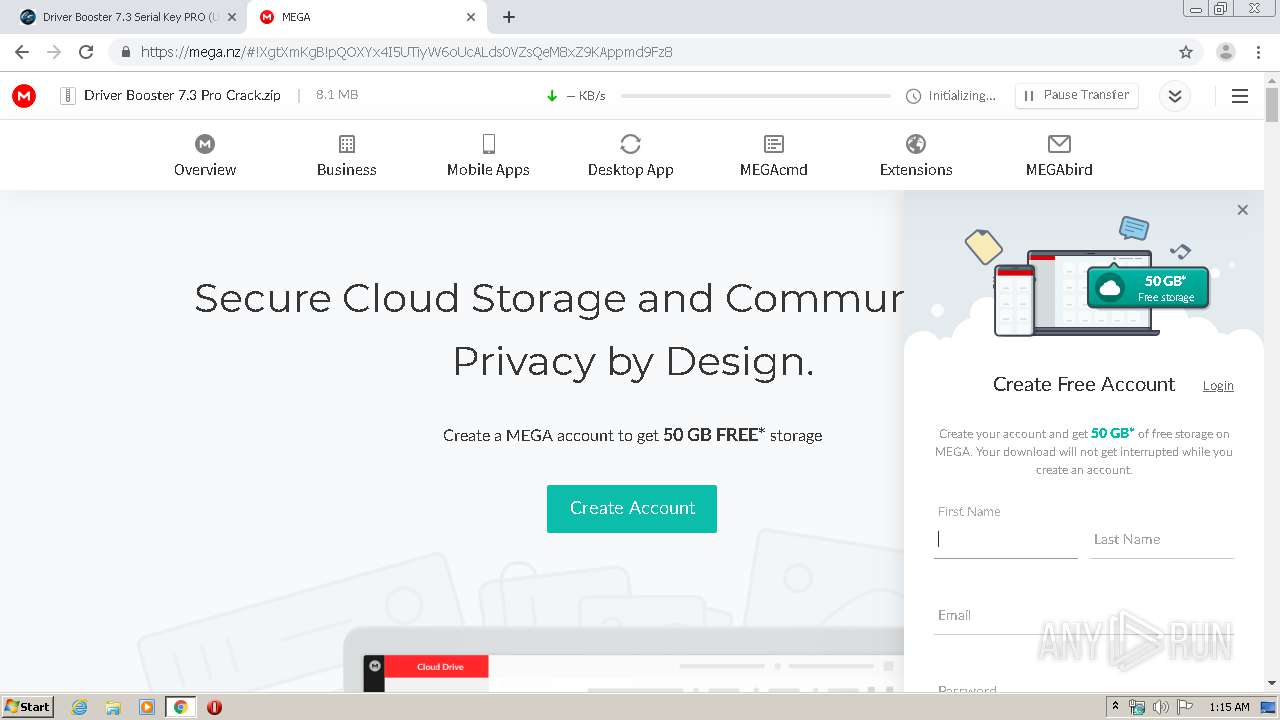Go to Desktop App page

coord(631,156)
